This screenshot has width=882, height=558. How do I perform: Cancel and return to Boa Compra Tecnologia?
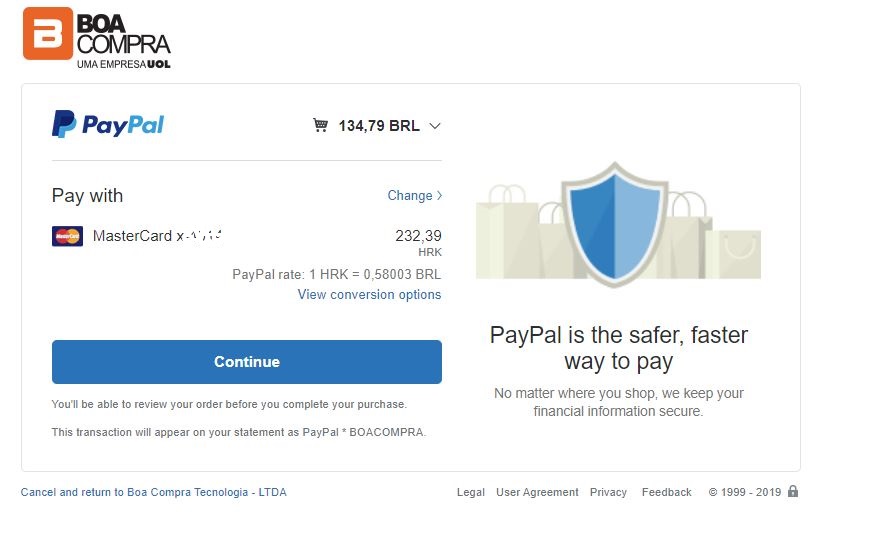point(154,492)
